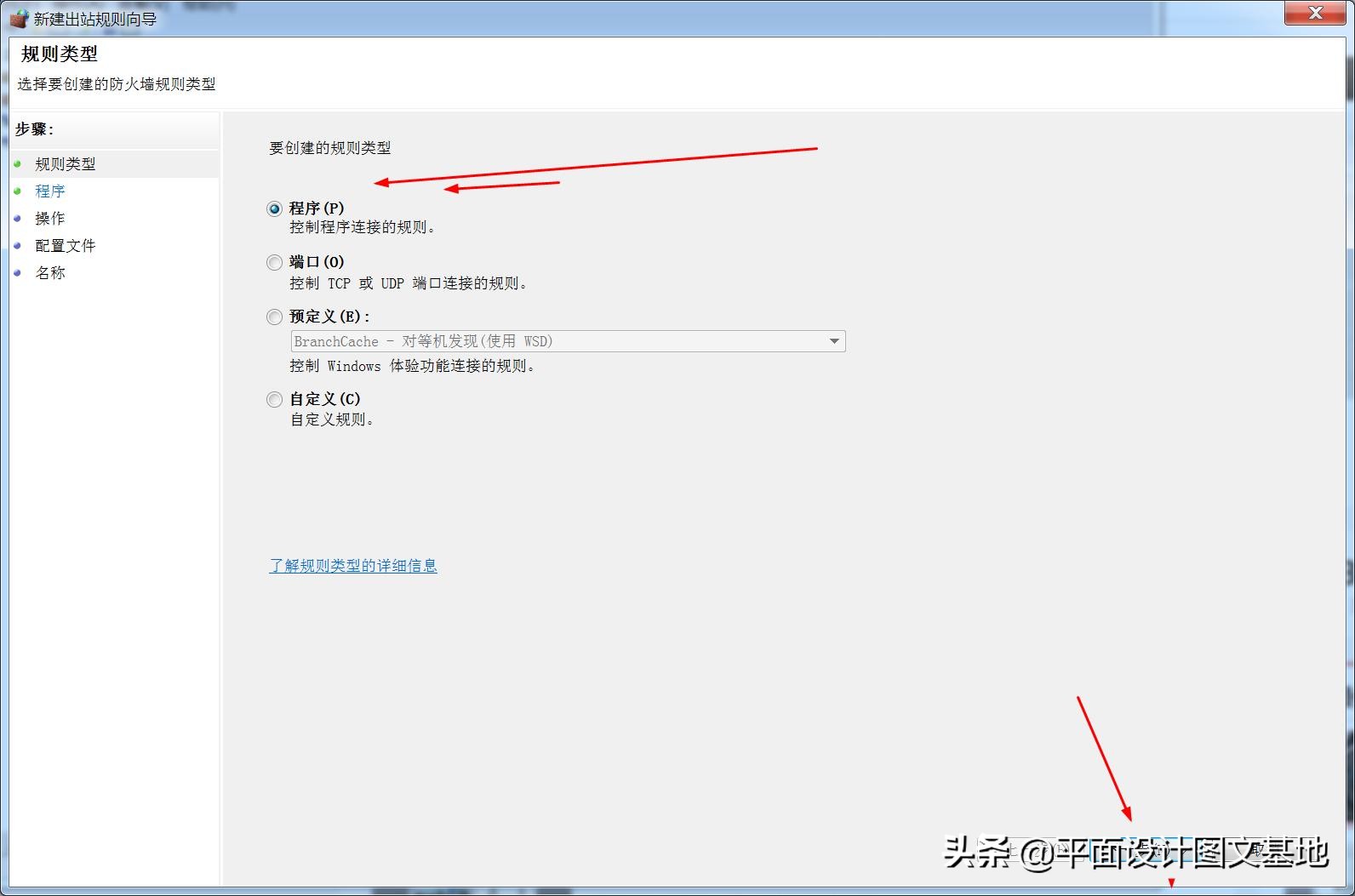The height and width of the screenshot is (896, 1355).
Task: Go to the 规则类型 step
Action: 66,164
